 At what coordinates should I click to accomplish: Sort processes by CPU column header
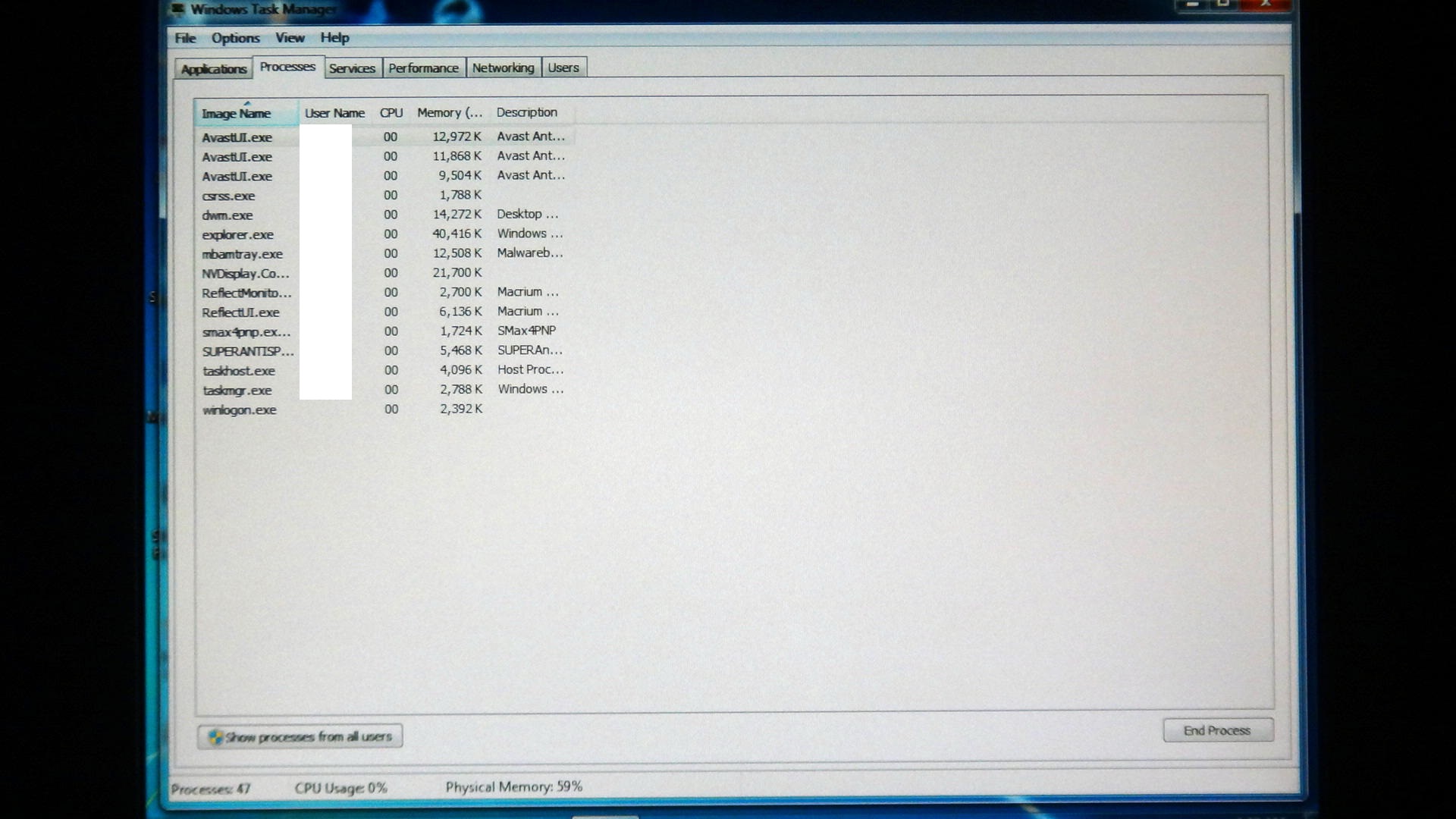pos(391,113)
